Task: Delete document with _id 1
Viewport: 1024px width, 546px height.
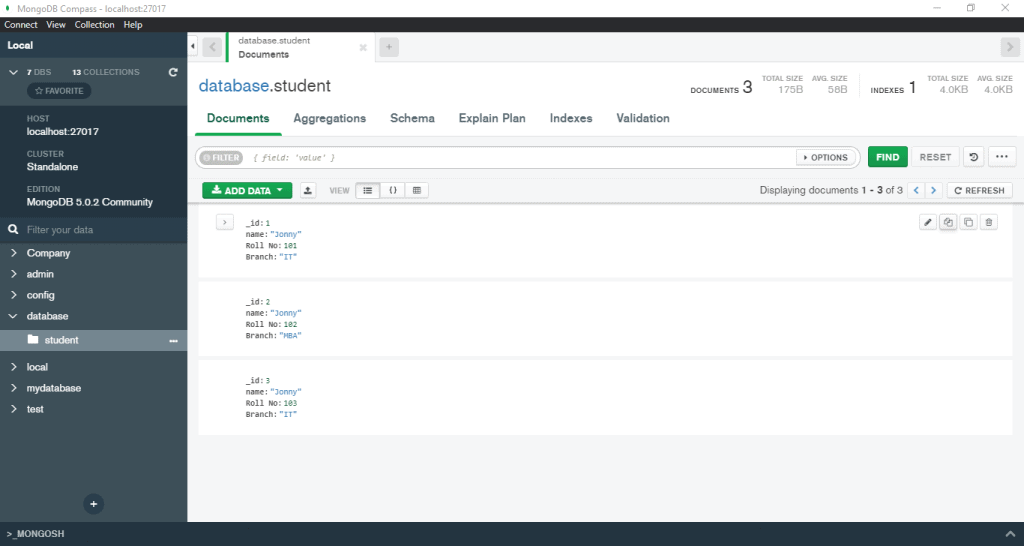Action: coord(989,222)
